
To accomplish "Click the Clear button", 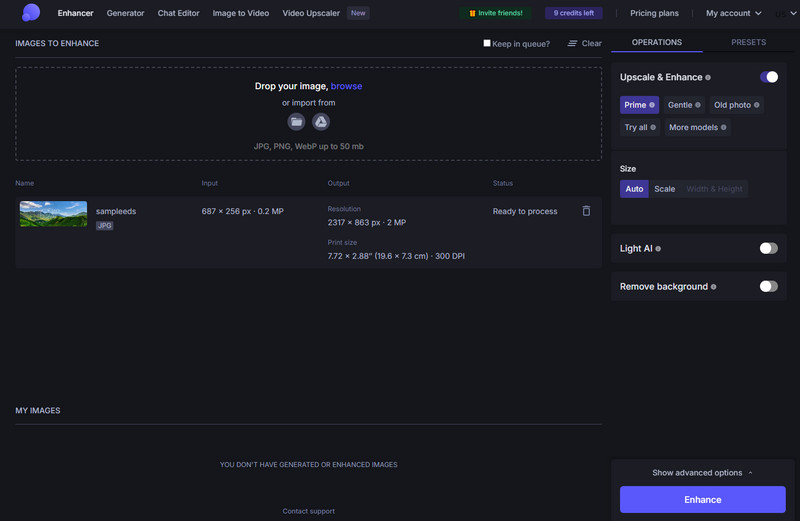I will (x=585, y=43).
